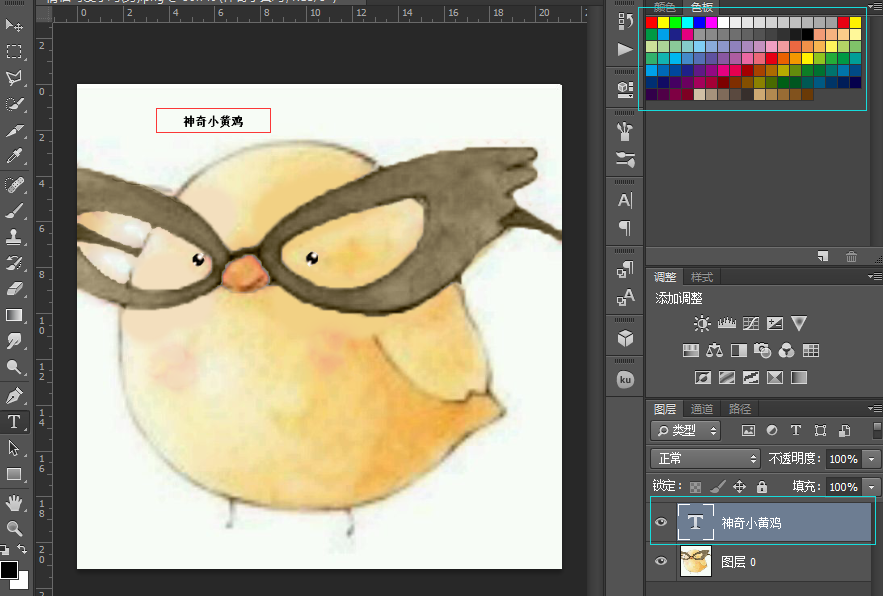883x596 pixels.
Task: Open the 不透明度 opacity slider arrow
Action: coord(872,459)
